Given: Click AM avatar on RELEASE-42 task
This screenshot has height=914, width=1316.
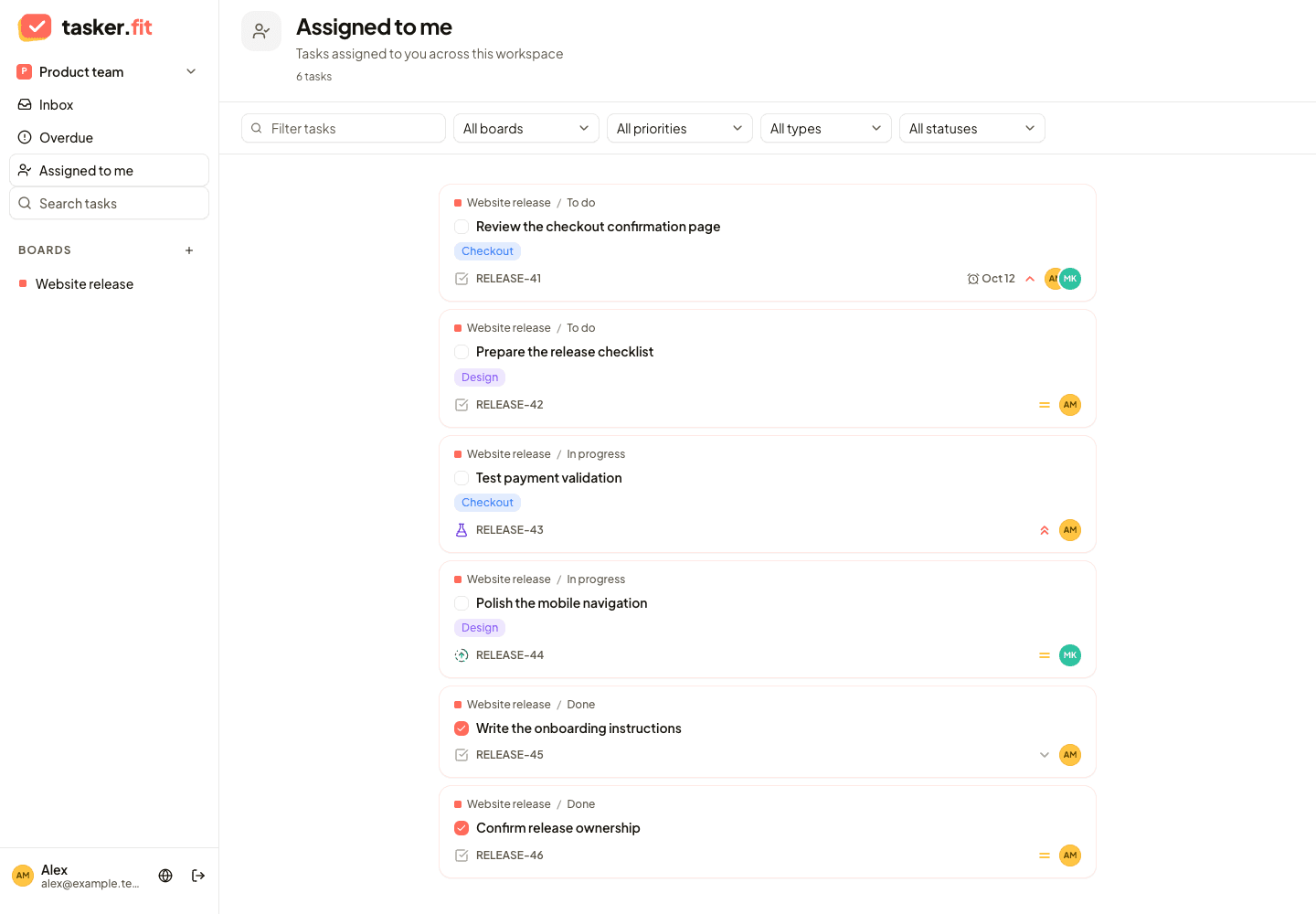Looking at the screenshot, I should click(x=1070, y=405).
